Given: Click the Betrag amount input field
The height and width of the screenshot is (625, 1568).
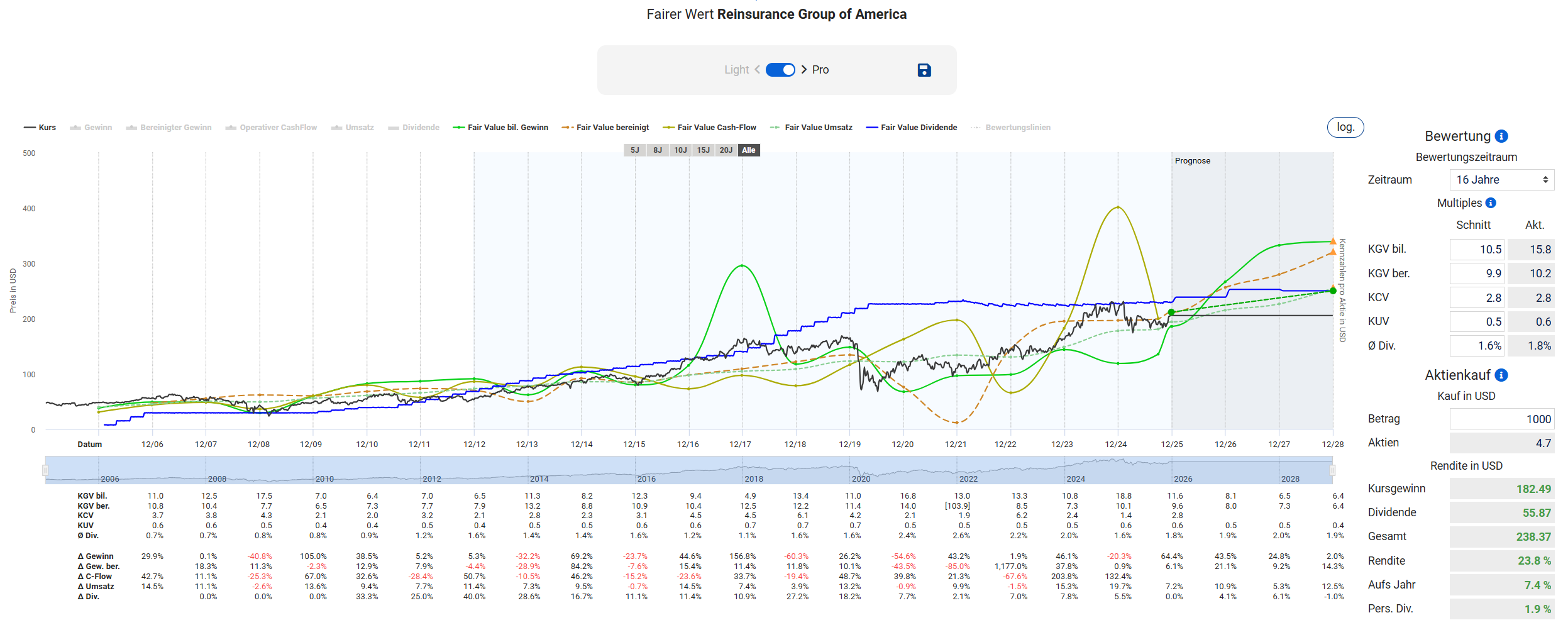Looking at the screenshot, I should pyautogui.click(x=1501, y=419).
